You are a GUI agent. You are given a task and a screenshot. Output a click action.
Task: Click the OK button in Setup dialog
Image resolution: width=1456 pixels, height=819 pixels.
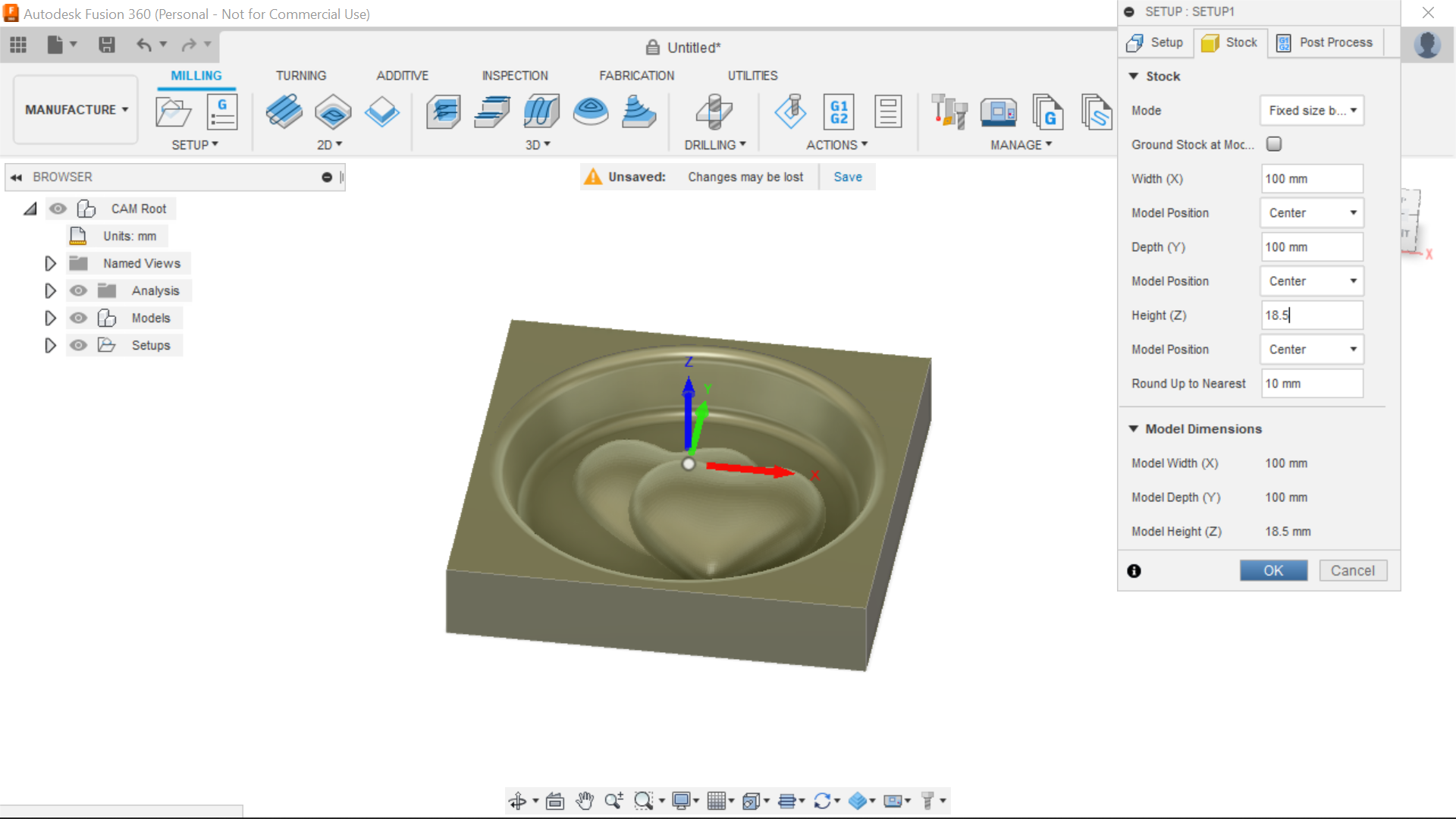coord(1273,570)
